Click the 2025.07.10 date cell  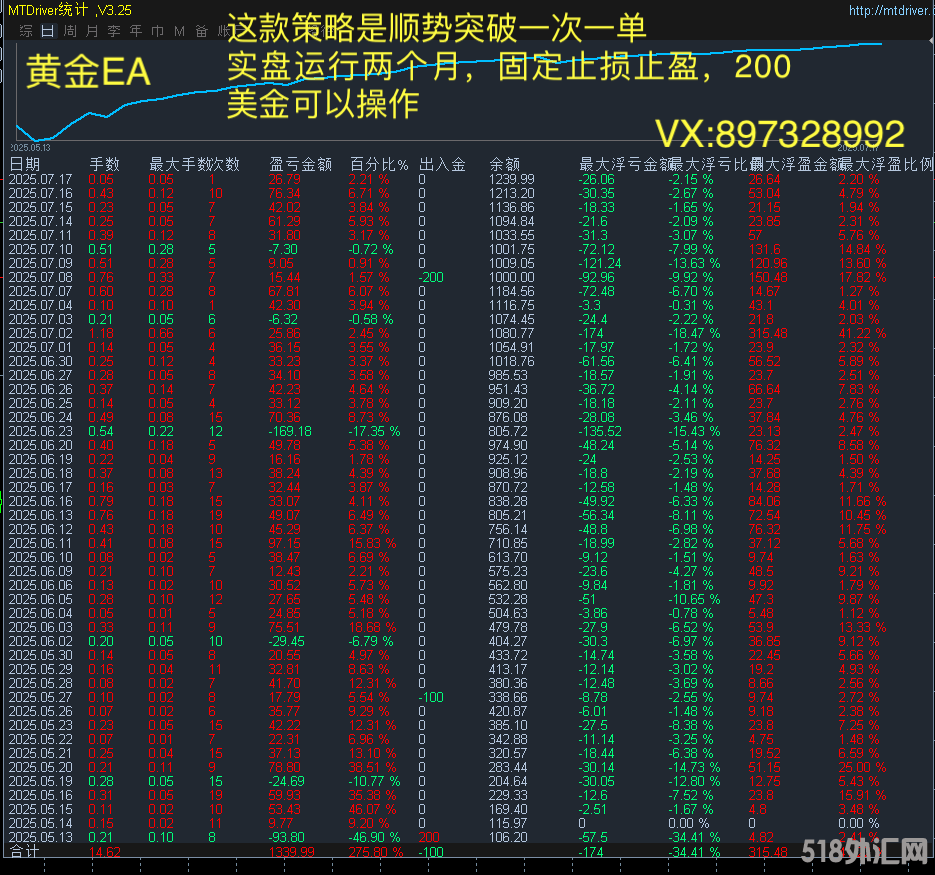click(41, 249)
